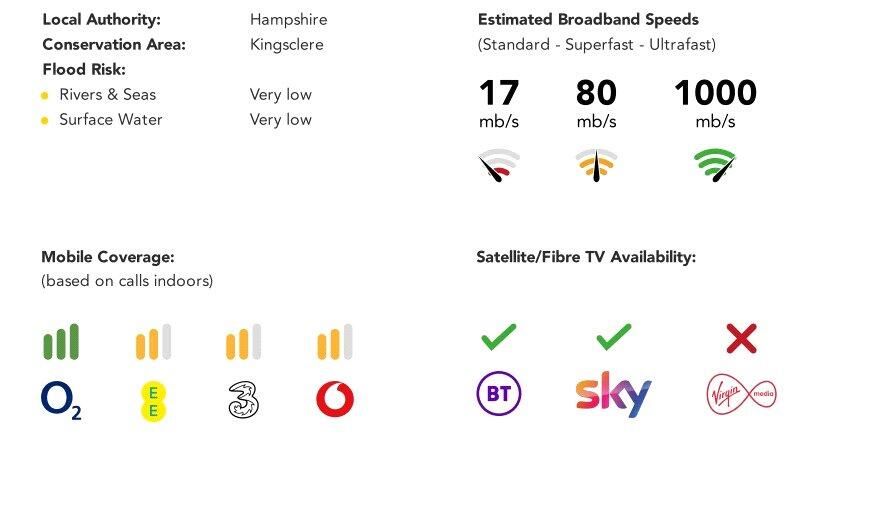Click the O2 network logo

coord(61,400)
